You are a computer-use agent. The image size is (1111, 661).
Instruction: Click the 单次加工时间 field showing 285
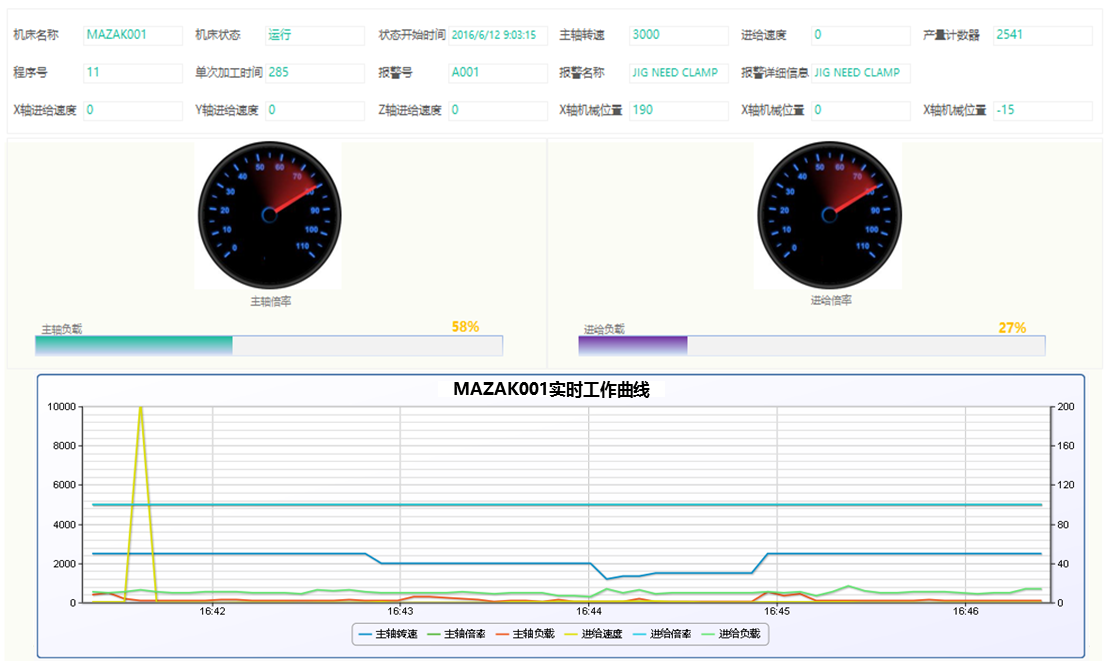click(x=314, y=73)
